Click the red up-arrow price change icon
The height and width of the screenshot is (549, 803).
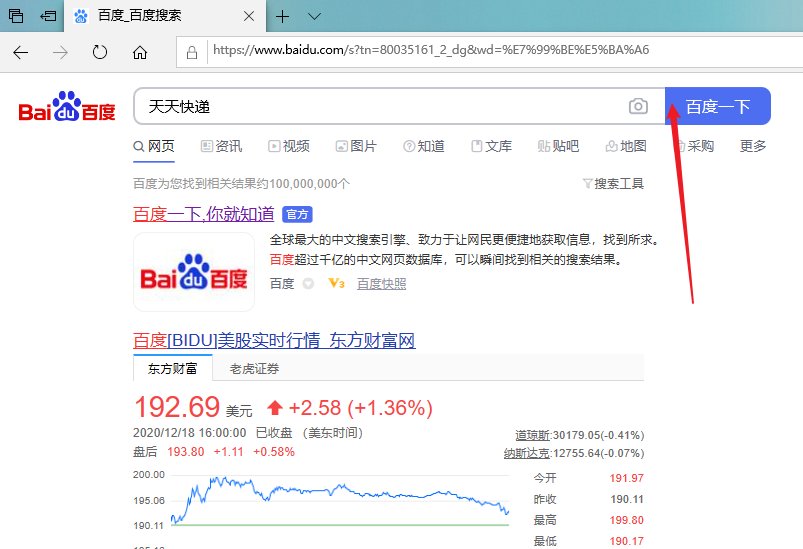point(275,408)
